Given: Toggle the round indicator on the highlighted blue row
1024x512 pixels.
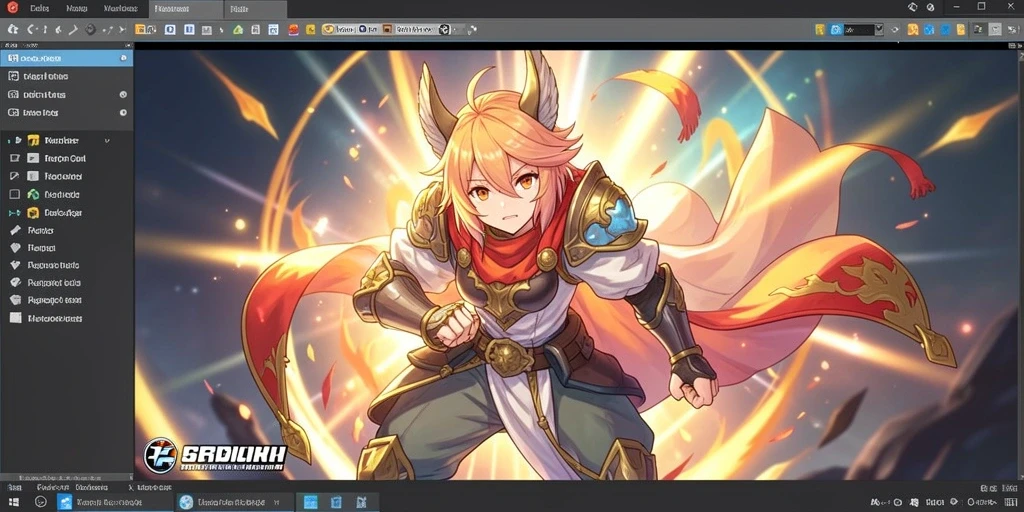Looking at the screenshot, I should point(124,58).
